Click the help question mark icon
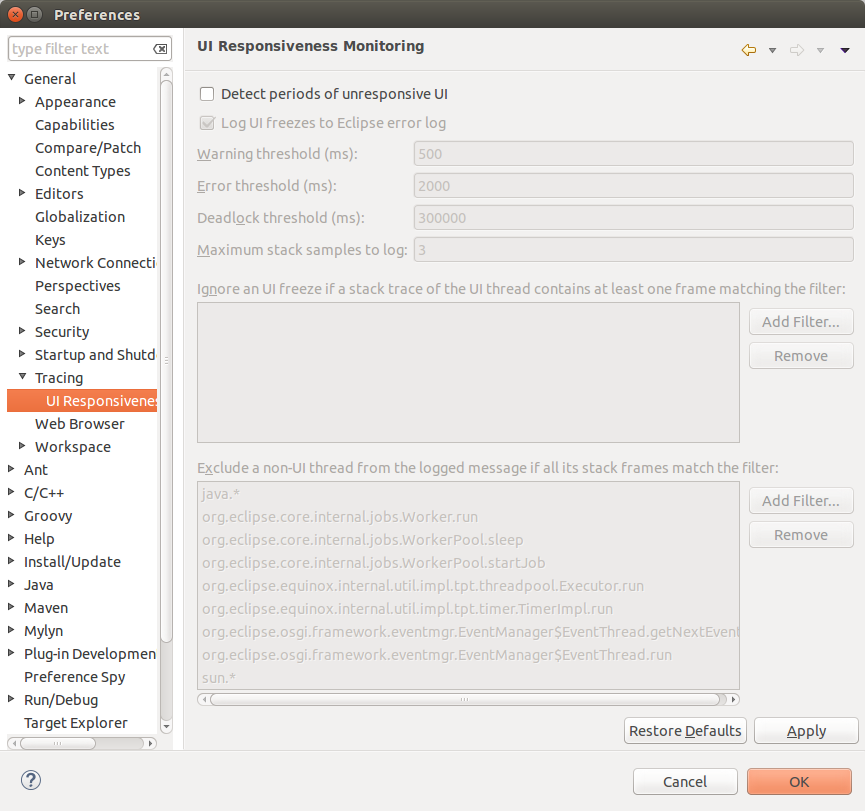Viewport: 865px width, 811px height. (x=31, y=780)
